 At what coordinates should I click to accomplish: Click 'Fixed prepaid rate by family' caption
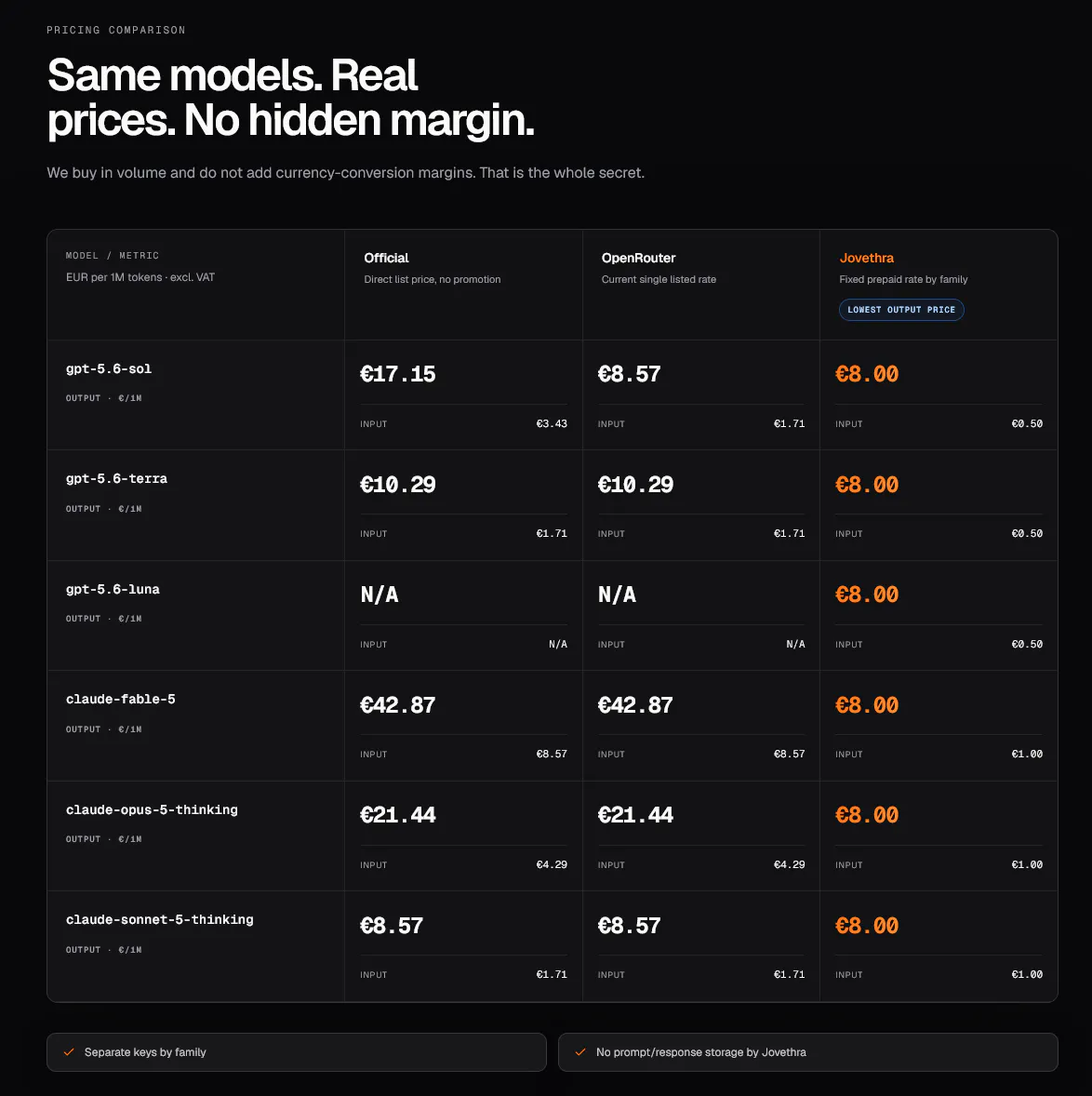(x=903, y=280)
